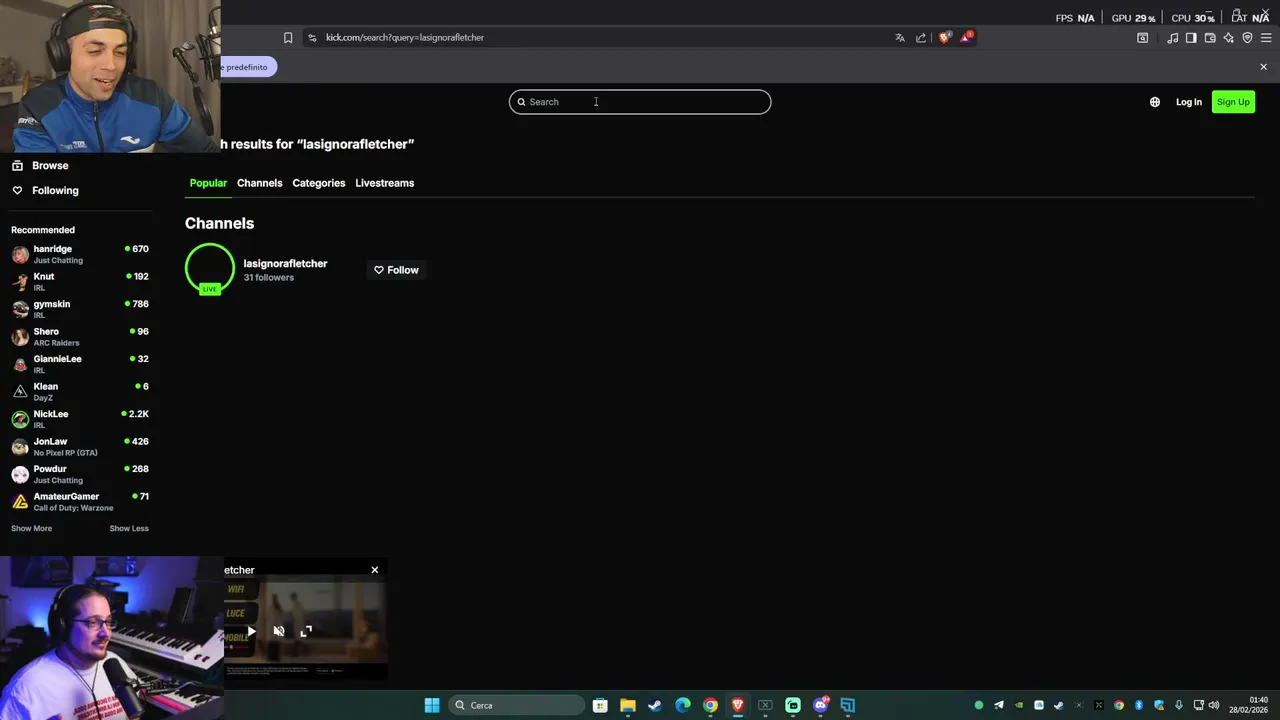1280x720 pixels.
Task: Click the bookmark icon beside the address bar
Action: click(288, 37)
